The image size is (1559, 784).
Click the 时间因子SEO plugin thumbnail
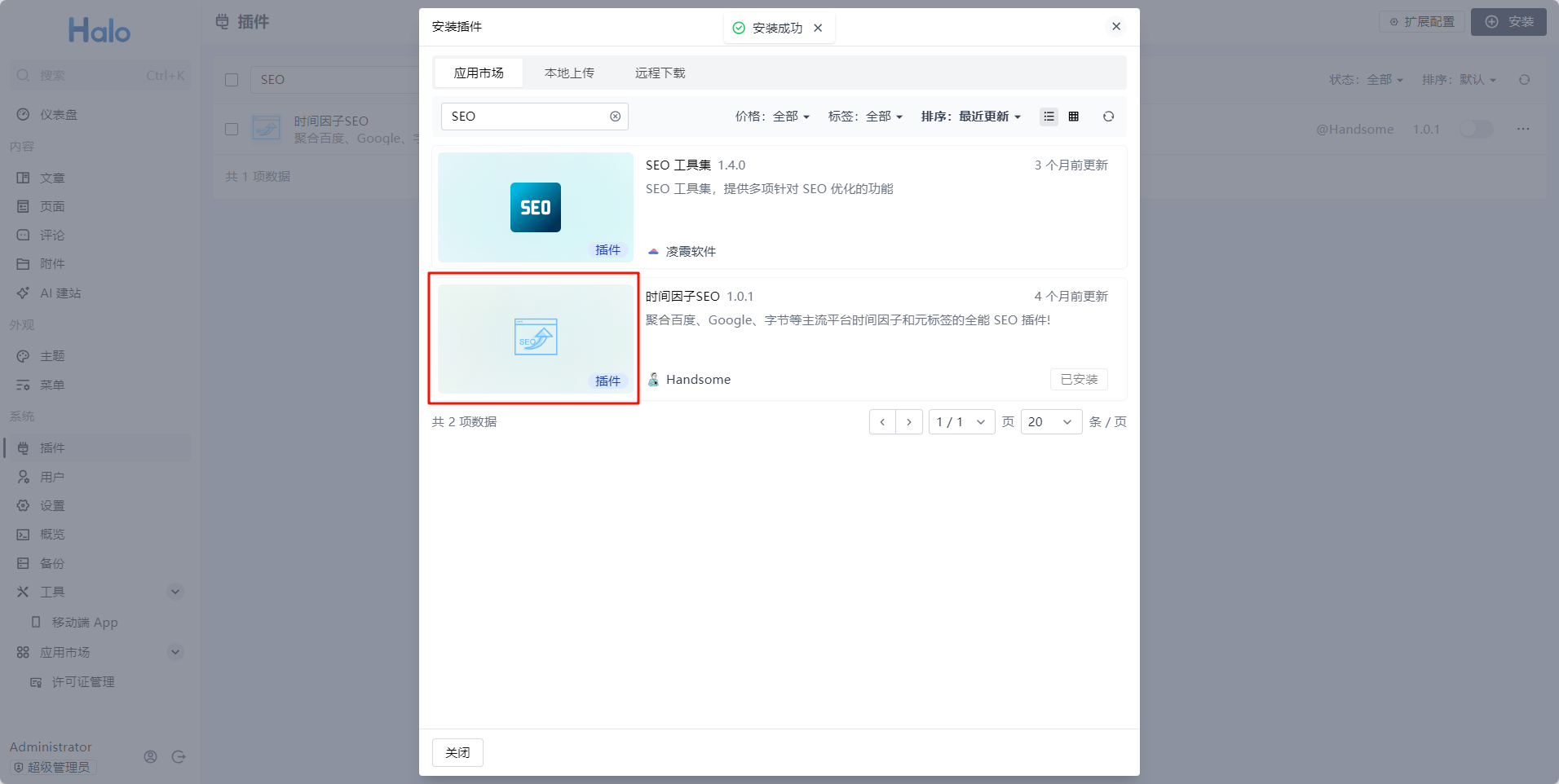(536, 338)
